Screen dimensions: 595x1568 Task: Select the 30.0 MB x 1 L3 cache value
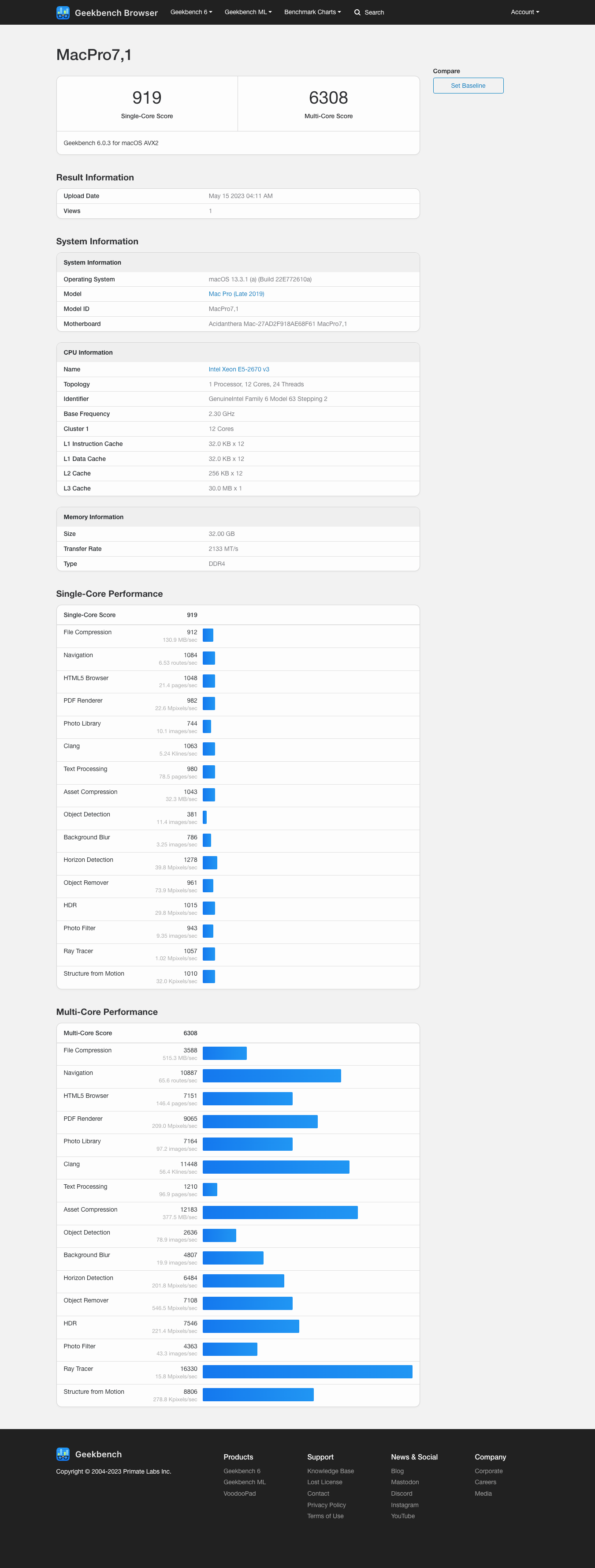225,488
